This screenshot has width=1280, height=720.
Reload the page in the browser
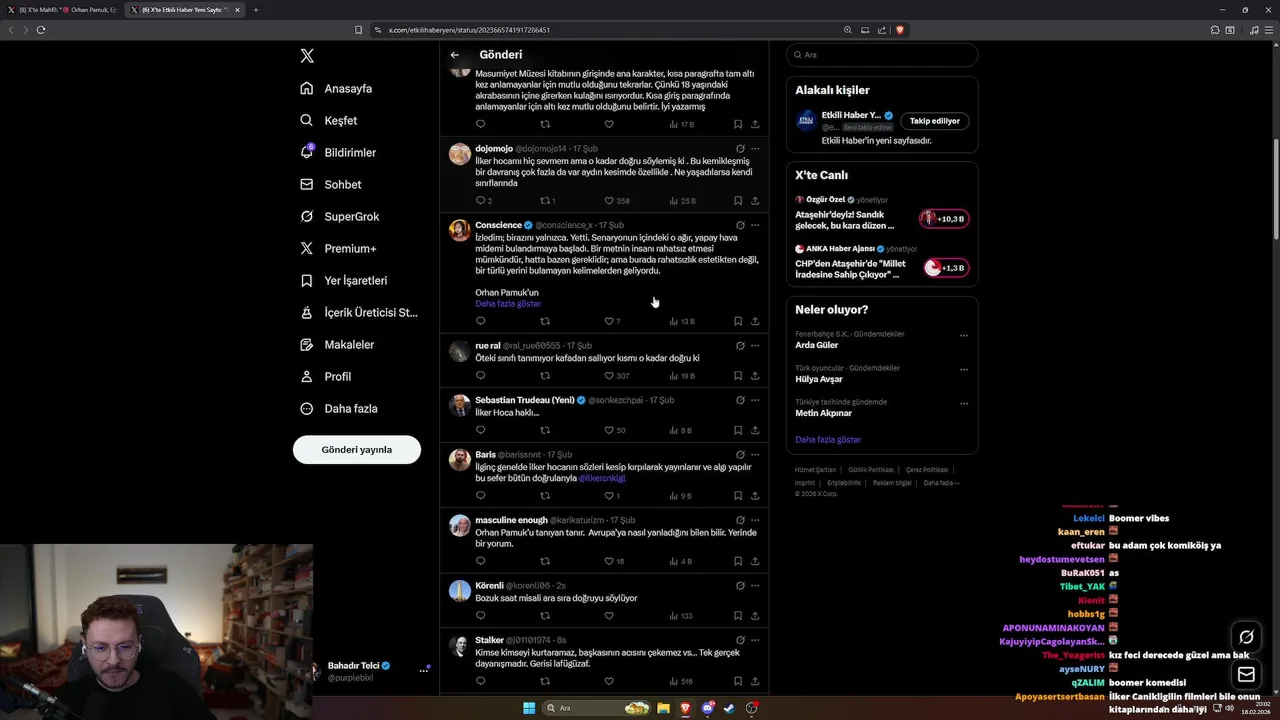(41, 30)
